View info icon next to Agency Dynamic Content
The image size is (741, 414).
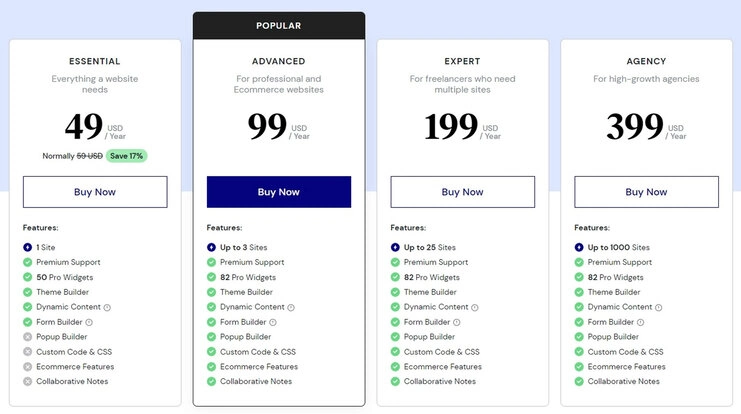point(659,308)
